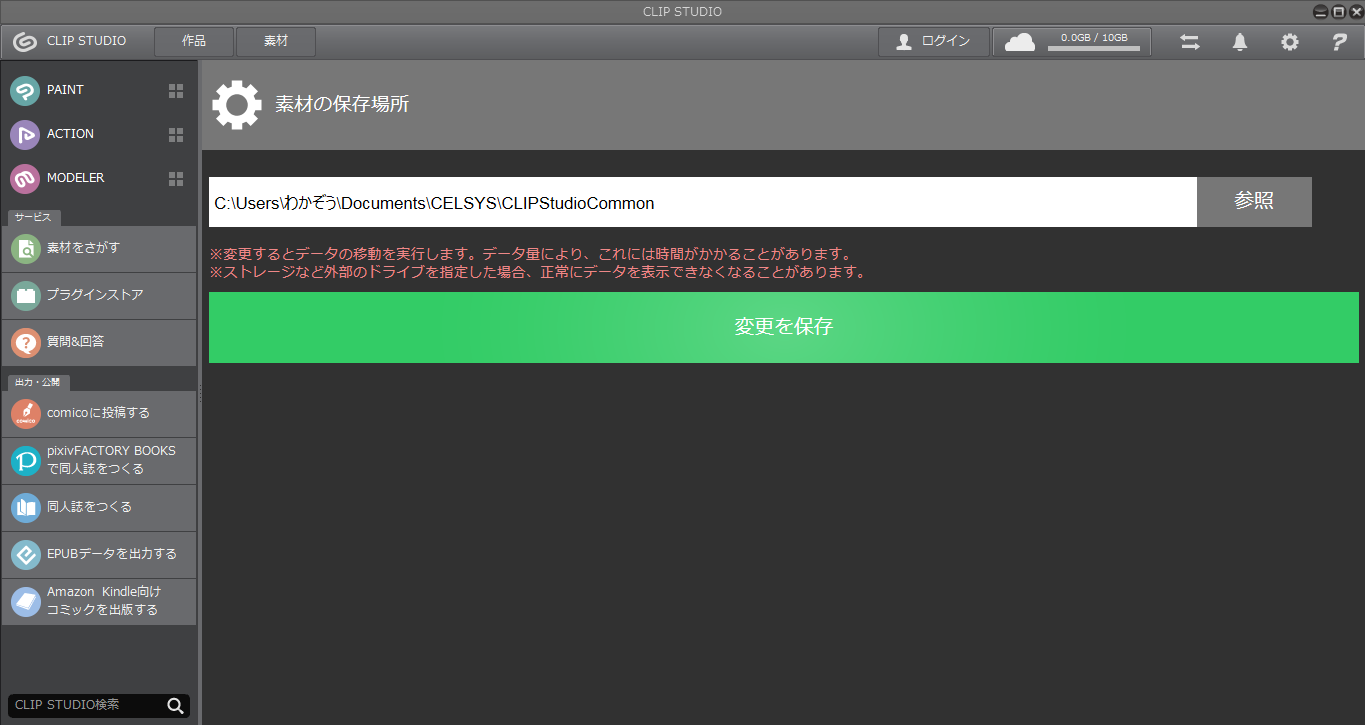Click the CLIP STUDIO search magnifier icon
The width and height of the screenshot is (1365, 725).
176,706
